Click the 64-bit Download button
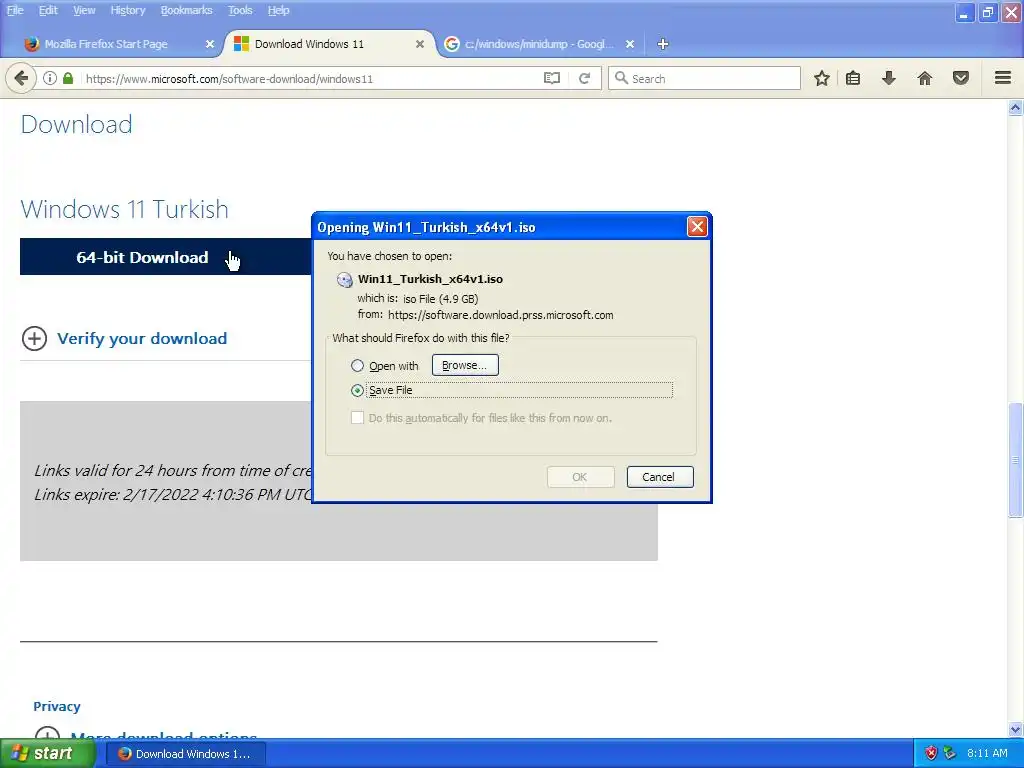The image size is (1024, 768). [166, 257]
